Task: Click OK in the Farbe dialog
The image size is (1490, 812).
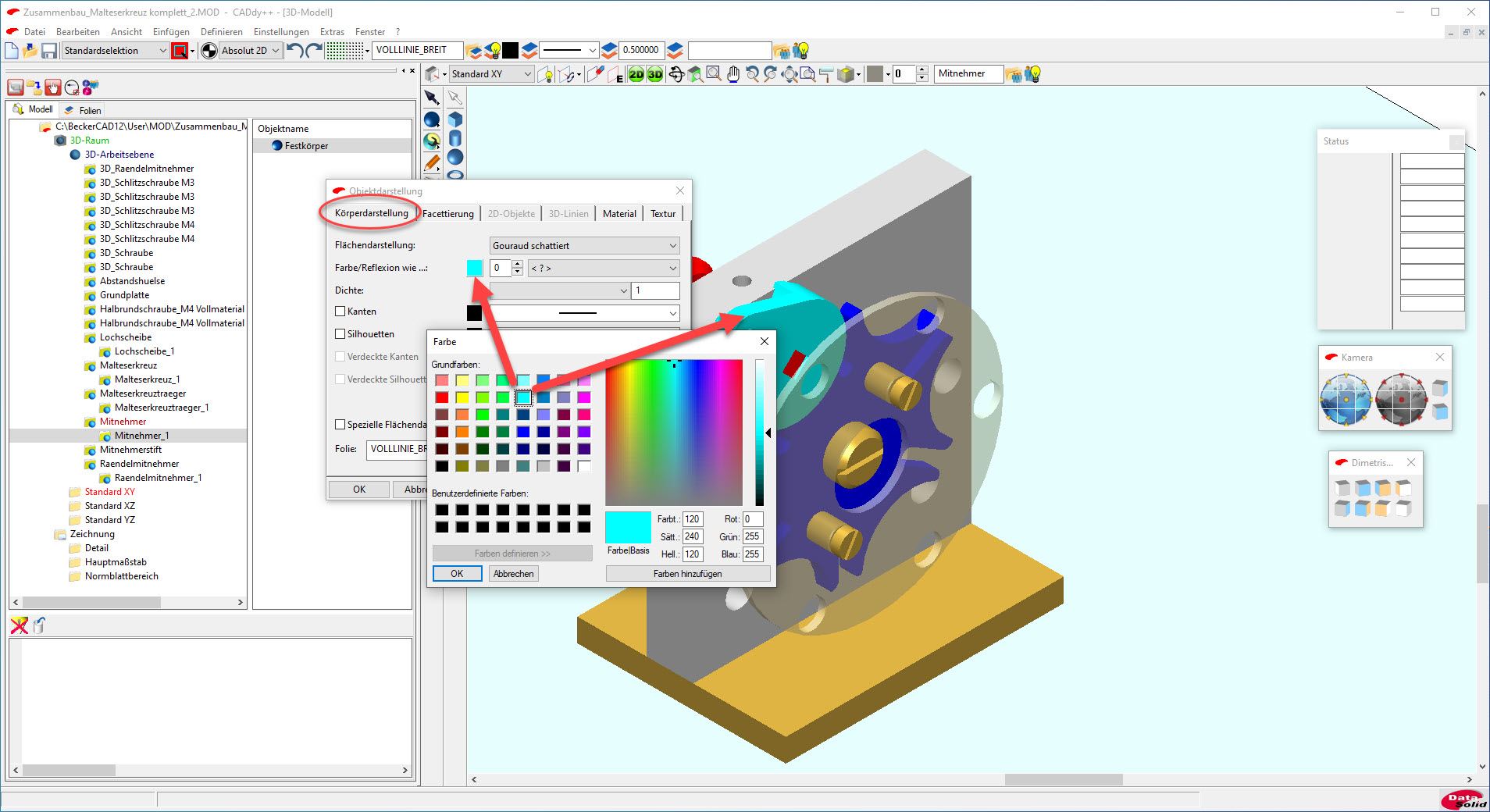Action: point(457,574)
